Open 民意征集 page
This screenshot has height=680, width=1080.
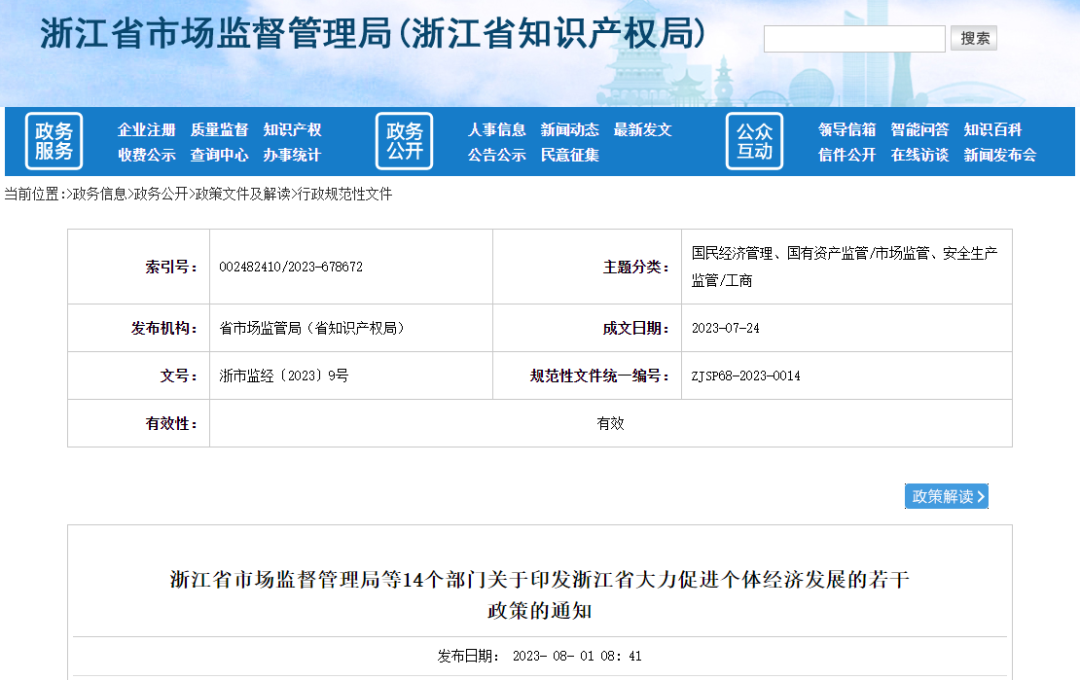(x=570, y=156)
